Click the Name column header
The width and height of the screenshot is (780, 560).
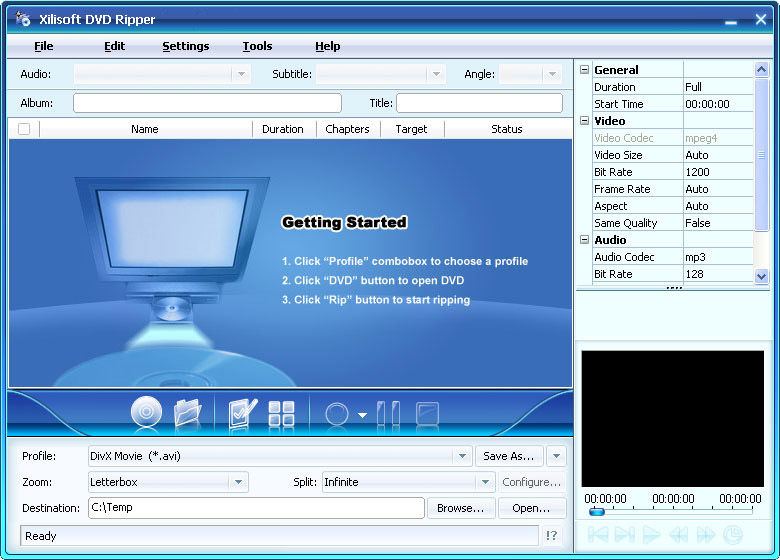pyautogui.click(x=145, y=129)
